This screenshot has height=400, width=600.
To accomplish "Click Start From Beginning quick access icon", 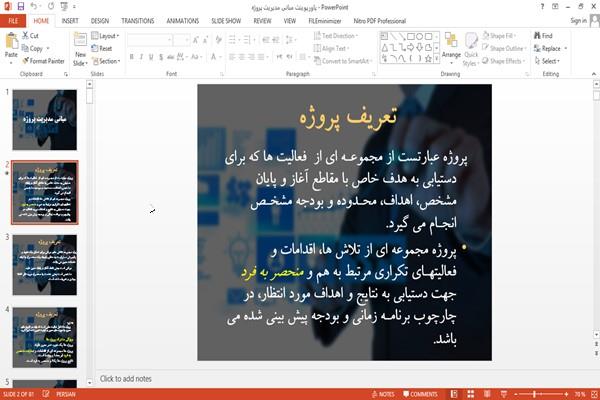I will pyautogui.click(x=64, y=7).
